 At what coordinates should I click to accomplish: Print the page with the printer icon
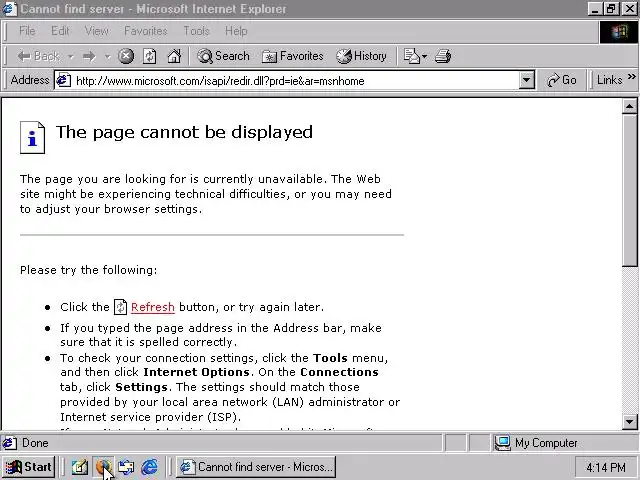(x=443, y=56)
